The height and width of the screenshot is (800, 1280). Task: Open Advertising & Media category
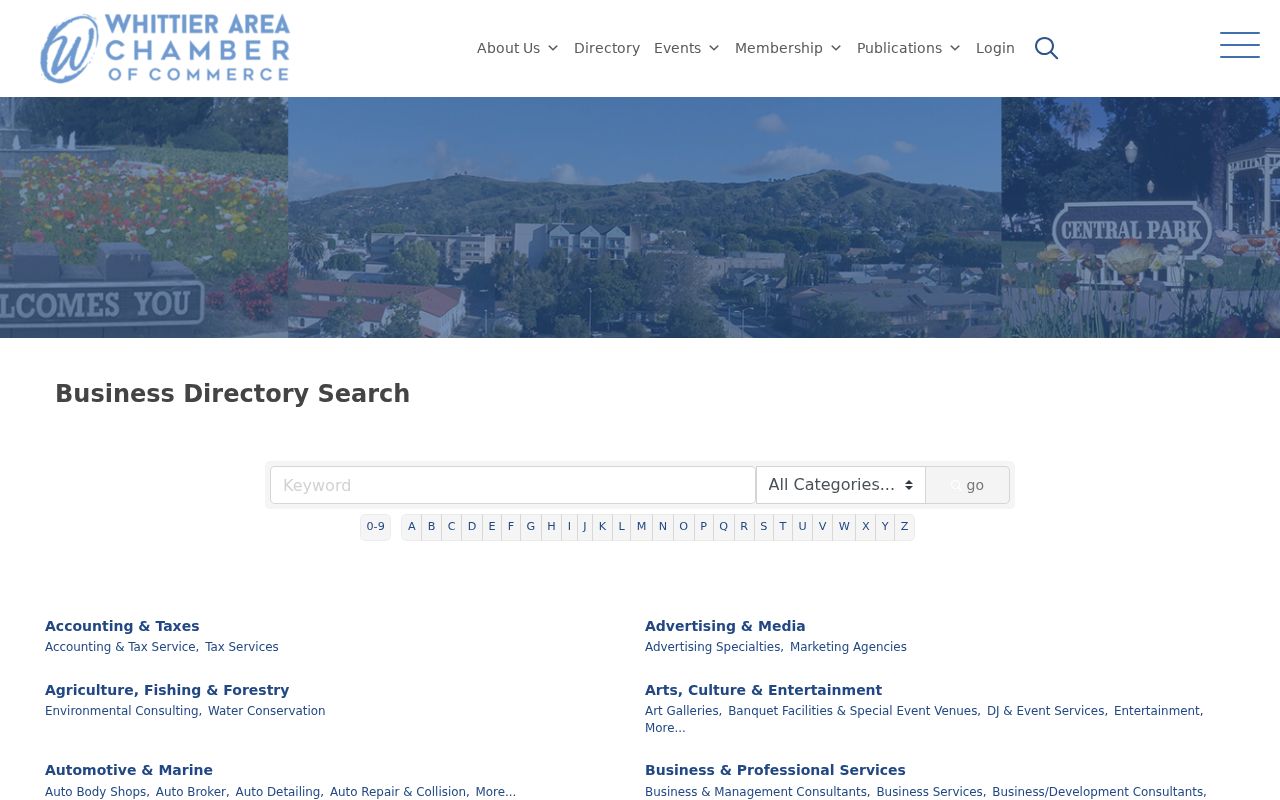click(x=725, y=626)
